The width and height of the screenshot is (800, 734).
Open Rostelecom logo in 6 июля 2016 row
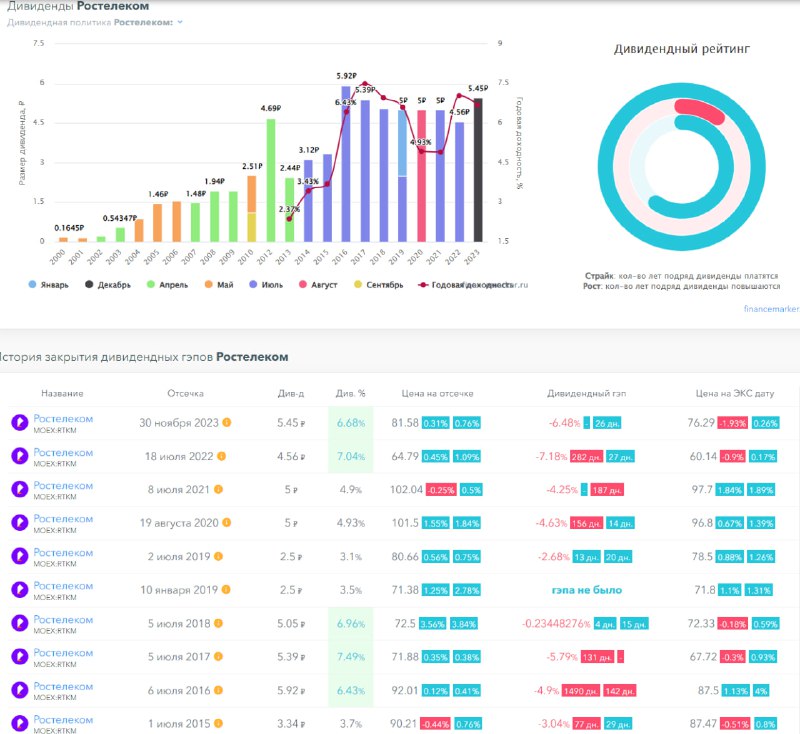20,690
